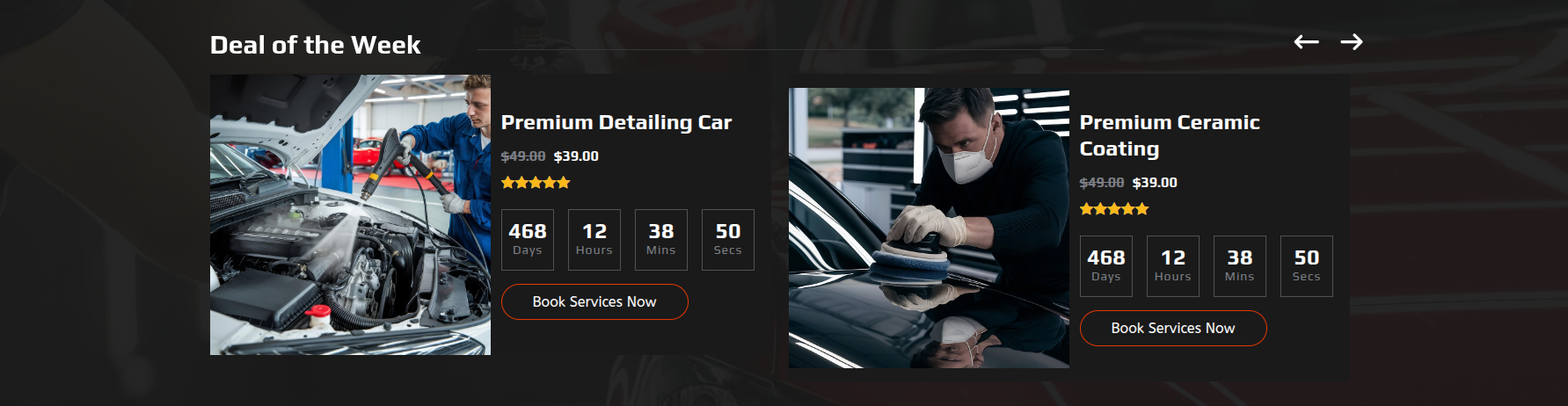This screenshot has height=406, width=1568.
Task: Open the engine steam cleaning image
Action: coord(350,214)
